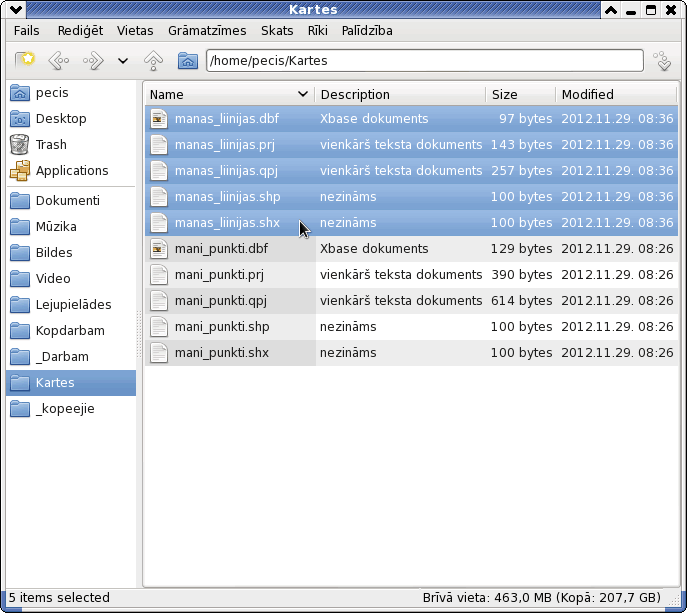Open Applications in the sidebar

pyautogui.click(x=71, y=170)
